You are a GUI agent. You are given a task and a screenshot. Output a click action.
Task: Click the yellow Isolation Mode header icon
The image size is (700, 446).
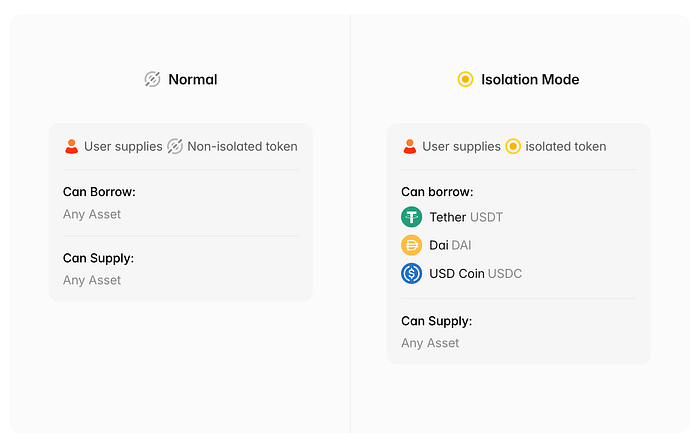click(465, 79)
